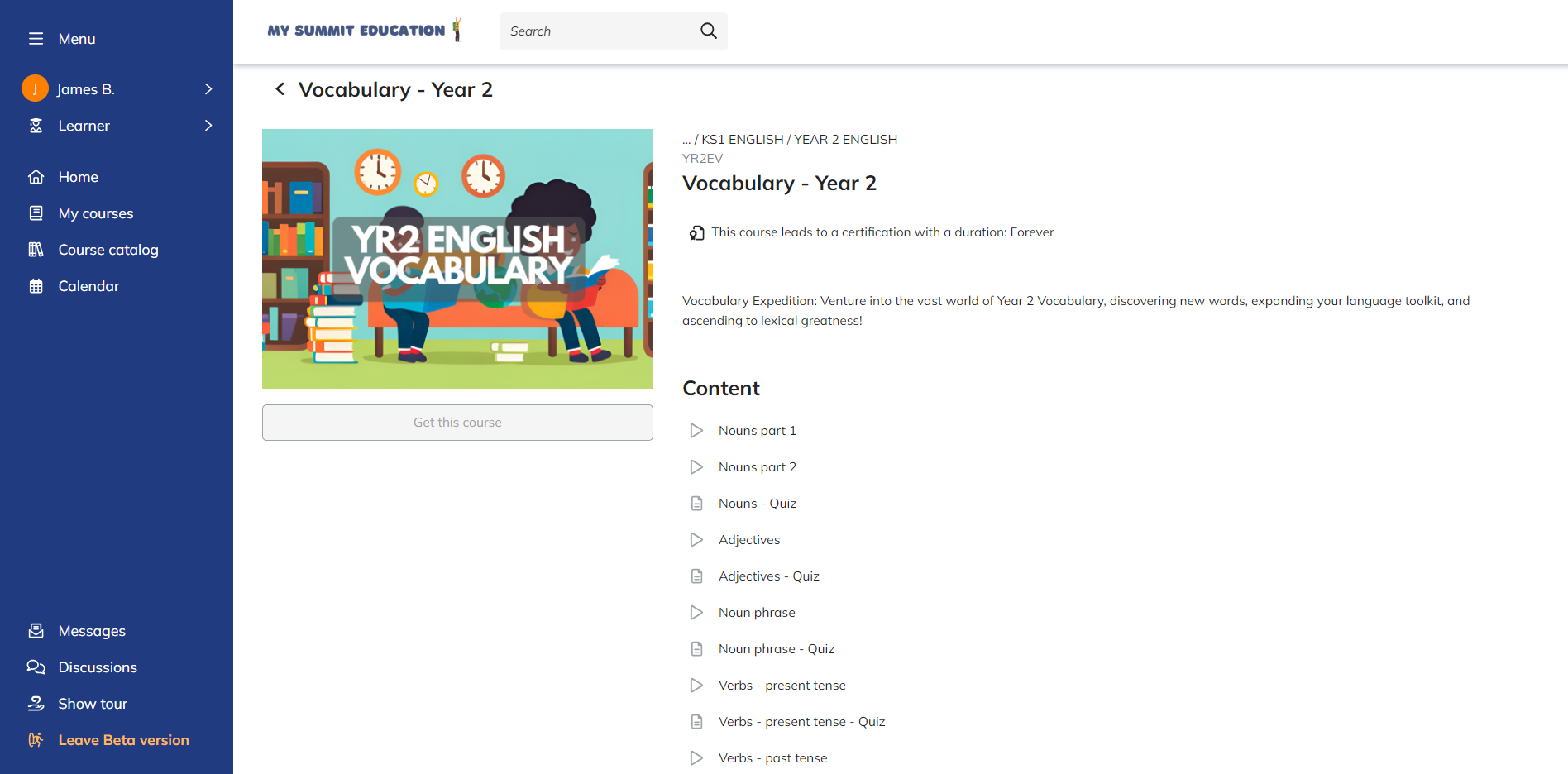Expand the Learner role chevron
Viewport: 1568px width, 774px height.
pos(208,126)
